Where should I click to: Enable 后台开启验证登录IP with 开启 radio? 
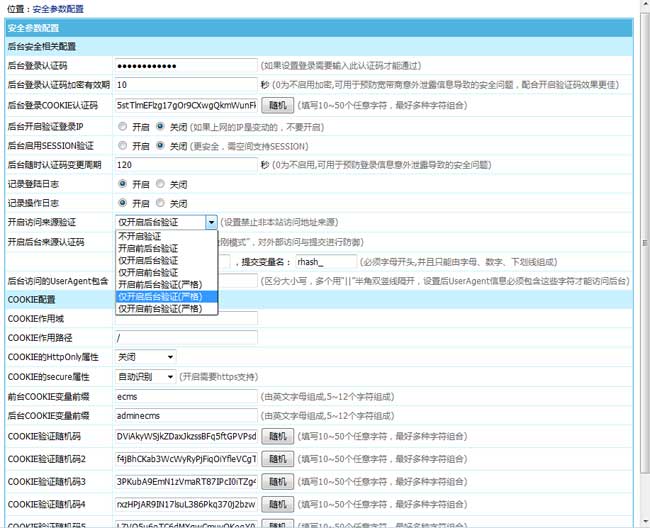click(x=122, y=127)
